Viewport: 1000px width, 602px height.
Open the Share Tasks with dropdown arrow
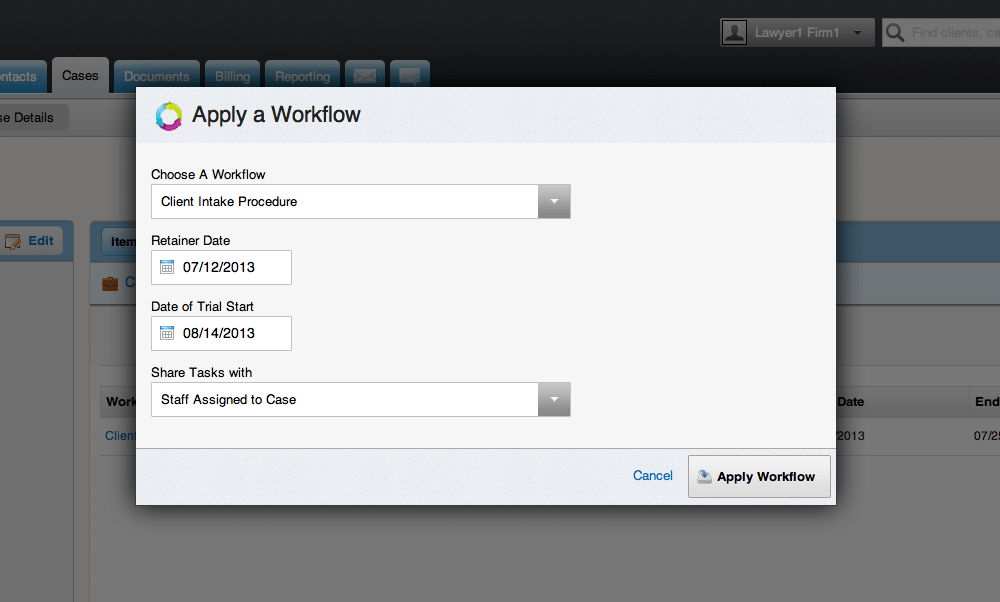pos(554,399)
